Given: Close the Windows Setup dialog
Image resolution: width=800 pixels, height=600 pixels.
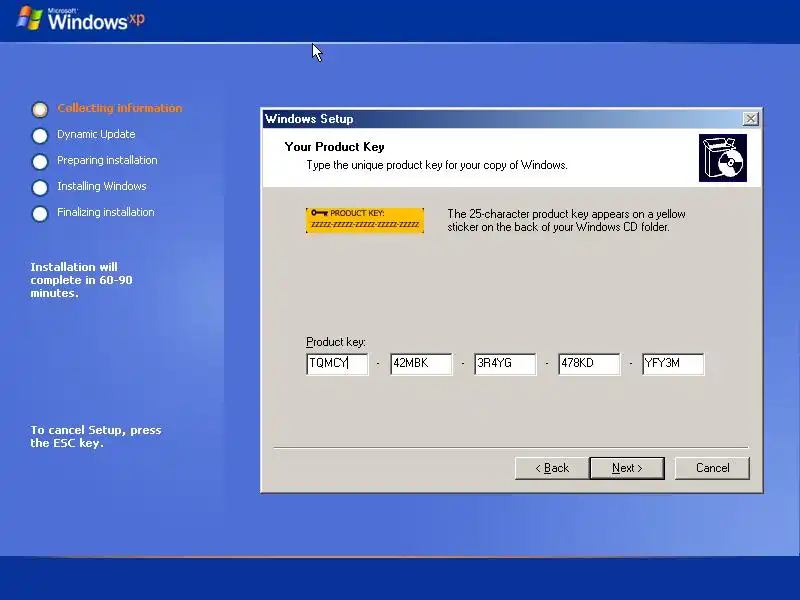Looking at the screenshot, I should click(750, 119).
